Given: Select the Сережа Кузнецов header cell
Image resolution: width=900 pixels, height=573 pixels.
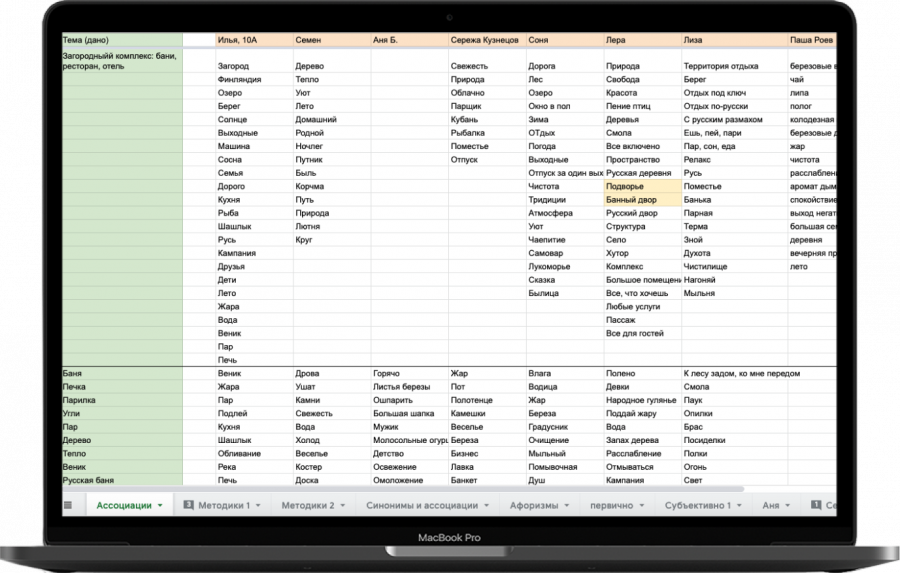Looking at the screenshot, I should click(487, 40).
